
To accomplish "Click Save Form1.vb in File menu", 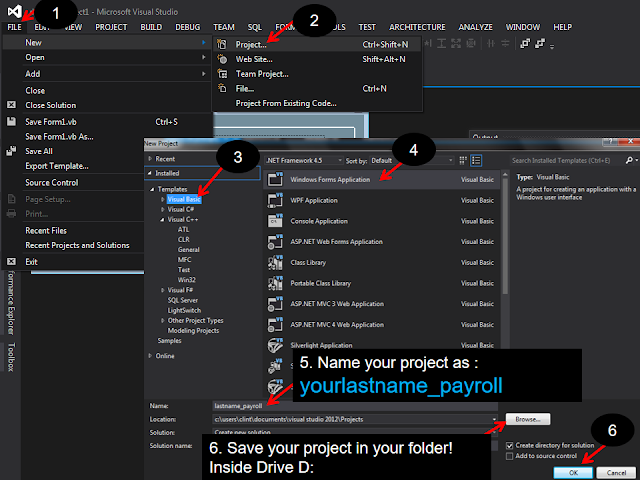I will 51,122.
